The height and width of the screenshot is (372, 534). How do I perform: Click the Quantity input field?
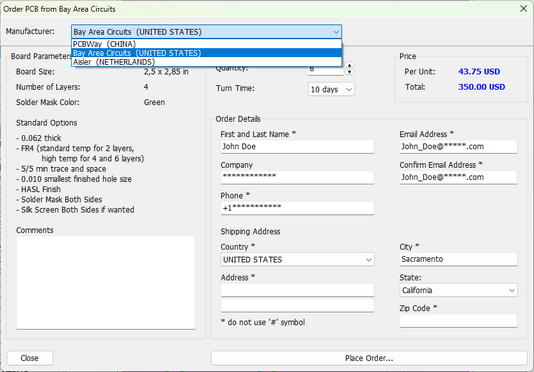[x=326, y=69]
